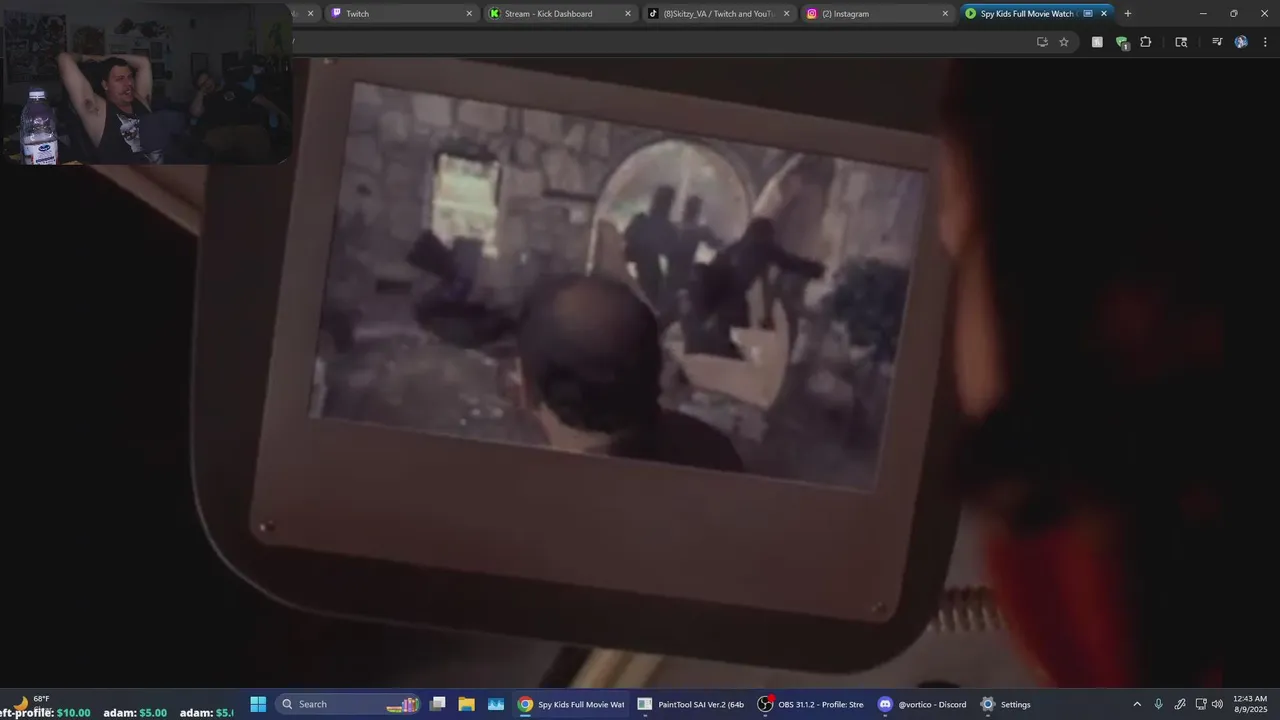The image size is (1280, 720).
Task: Open the media controls music-note icon
Action: coord(1217,42)
